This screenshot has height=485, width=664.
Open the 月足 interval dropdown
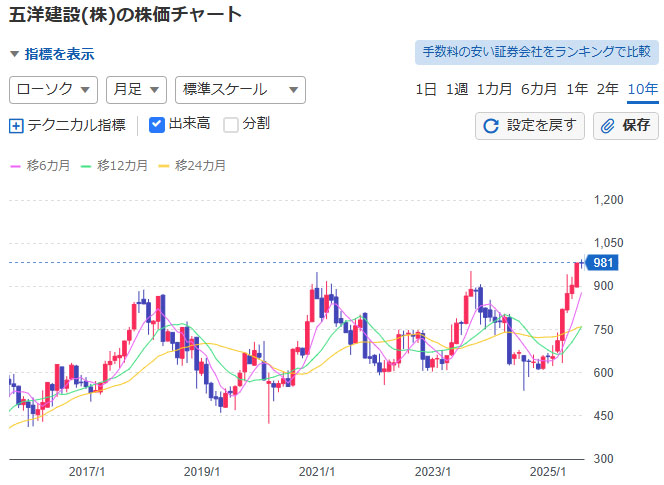[x=135, y=90]
